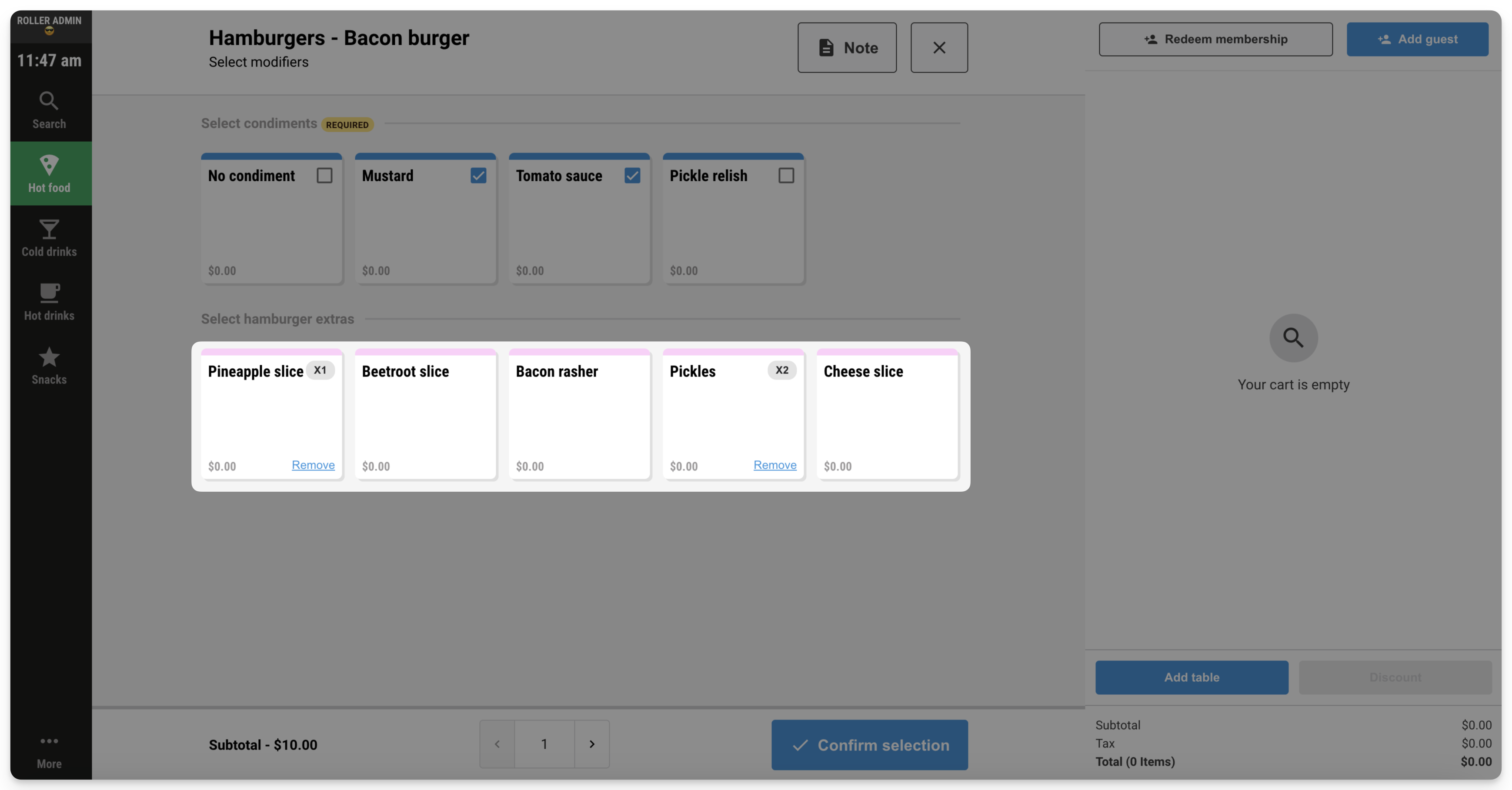Image resolution: width=1512 pixels, height=790 pixels.
Task: Click the ROLLER ADMIN label
Action: pyautogui.click(x=49, y=20)
